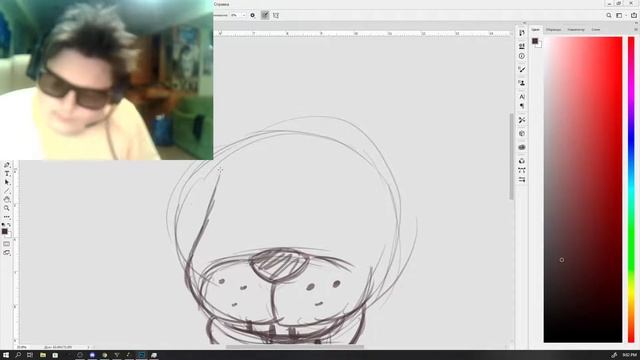Open the Color panel flyout menu

pyautogui.click(x=636, y=29)
